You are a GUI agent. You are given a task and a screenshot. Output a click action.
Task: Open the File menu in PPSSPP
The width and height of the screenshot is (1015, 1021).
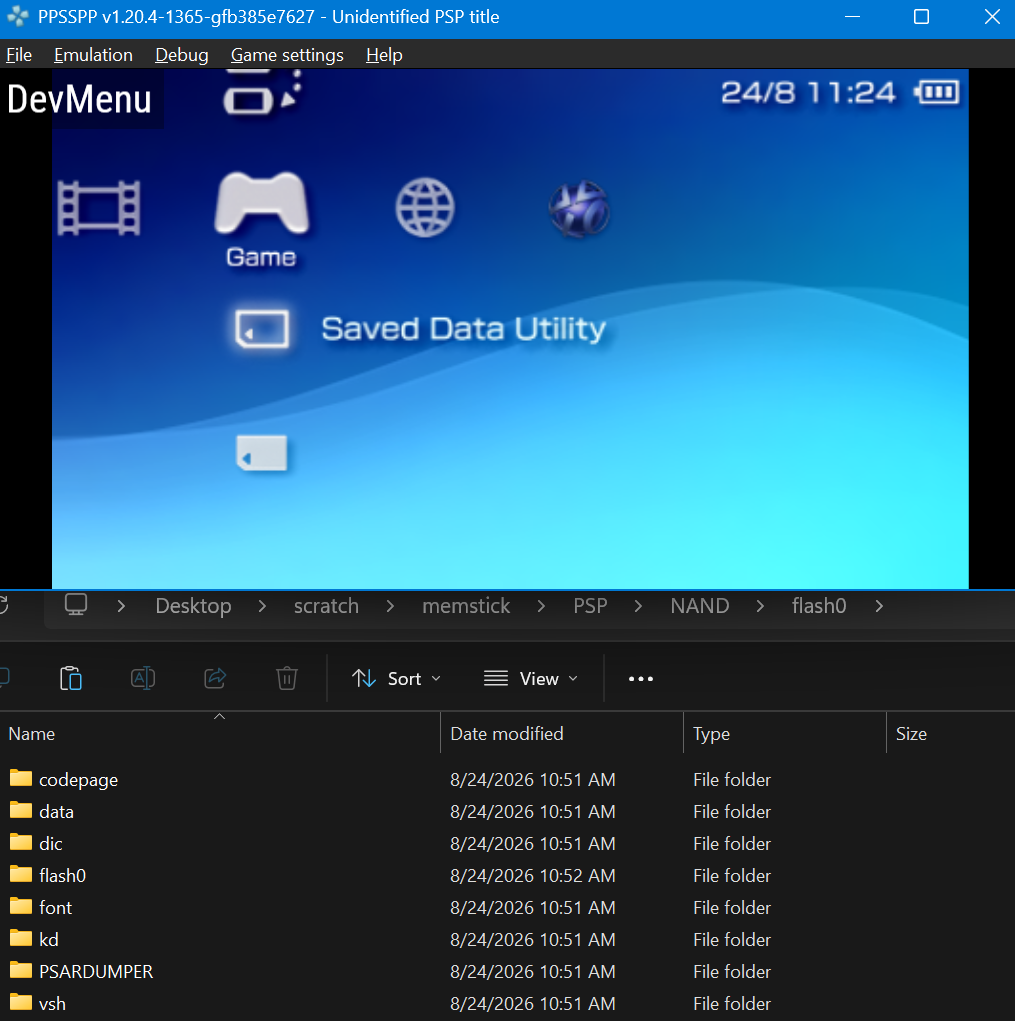tap(19, 55)
